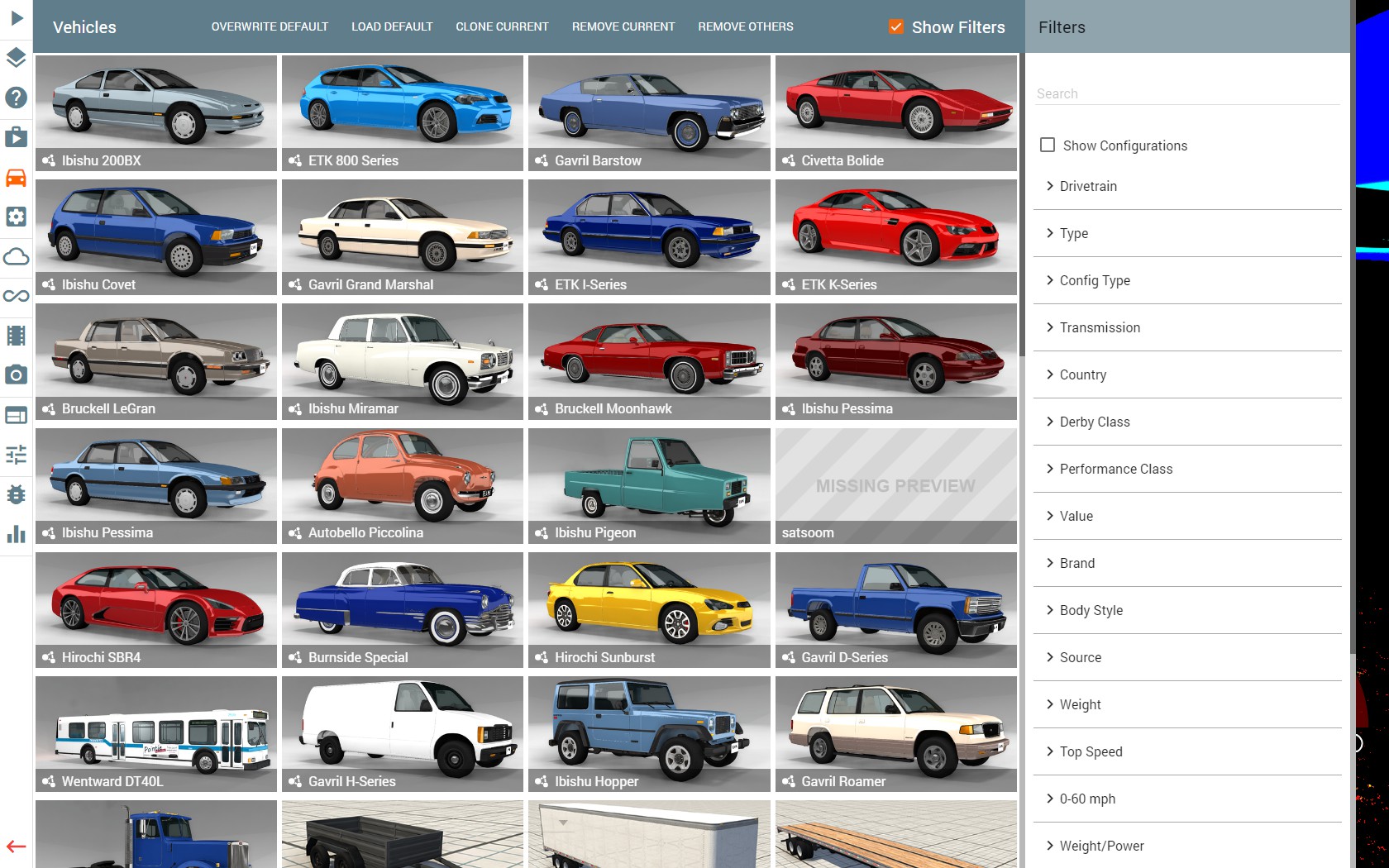Select the Autobello Piccolina thumbnail
The width and height of the screenshot is (1389, 868).
click(403, 486)
